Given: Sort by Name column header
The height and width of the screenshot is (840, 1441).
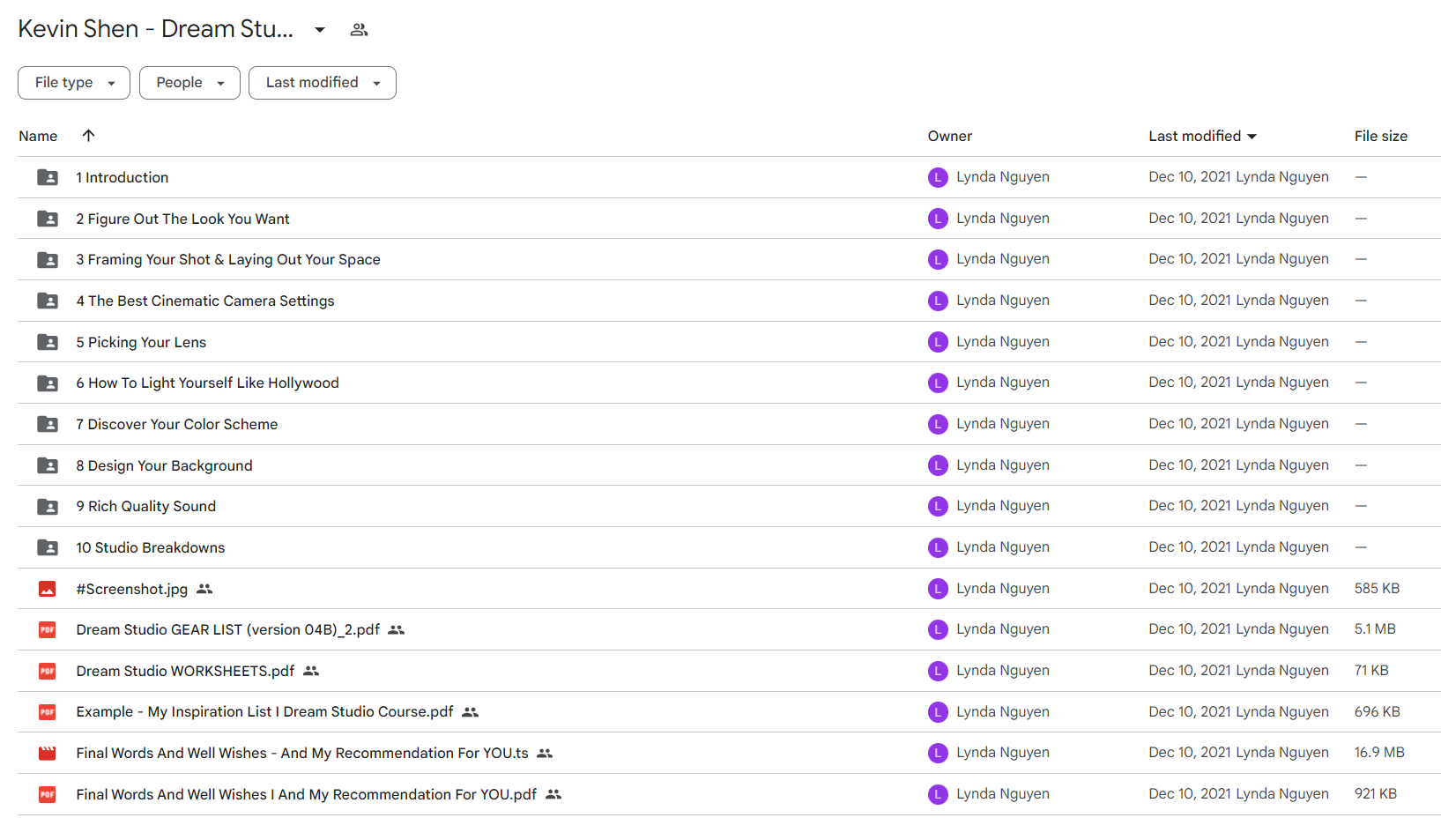Looking at the screenshot, I should tap(38, 136).
